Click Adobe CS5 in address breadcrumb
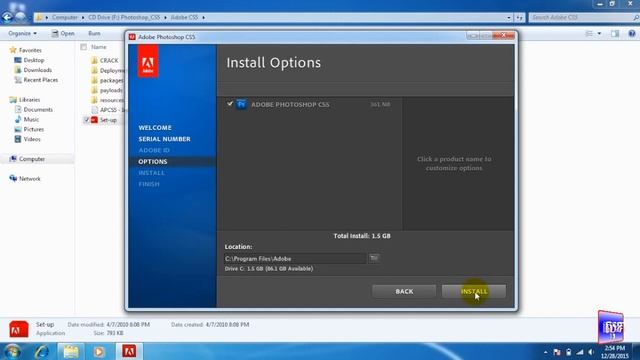 pyautogui.click(x=184, y=18)
